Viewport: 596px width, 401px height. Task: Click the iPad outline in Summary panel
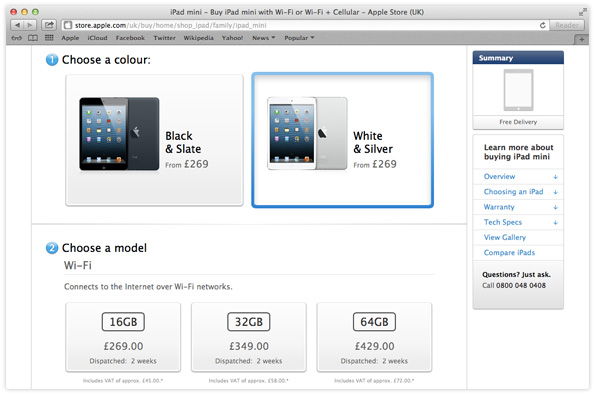518,90
